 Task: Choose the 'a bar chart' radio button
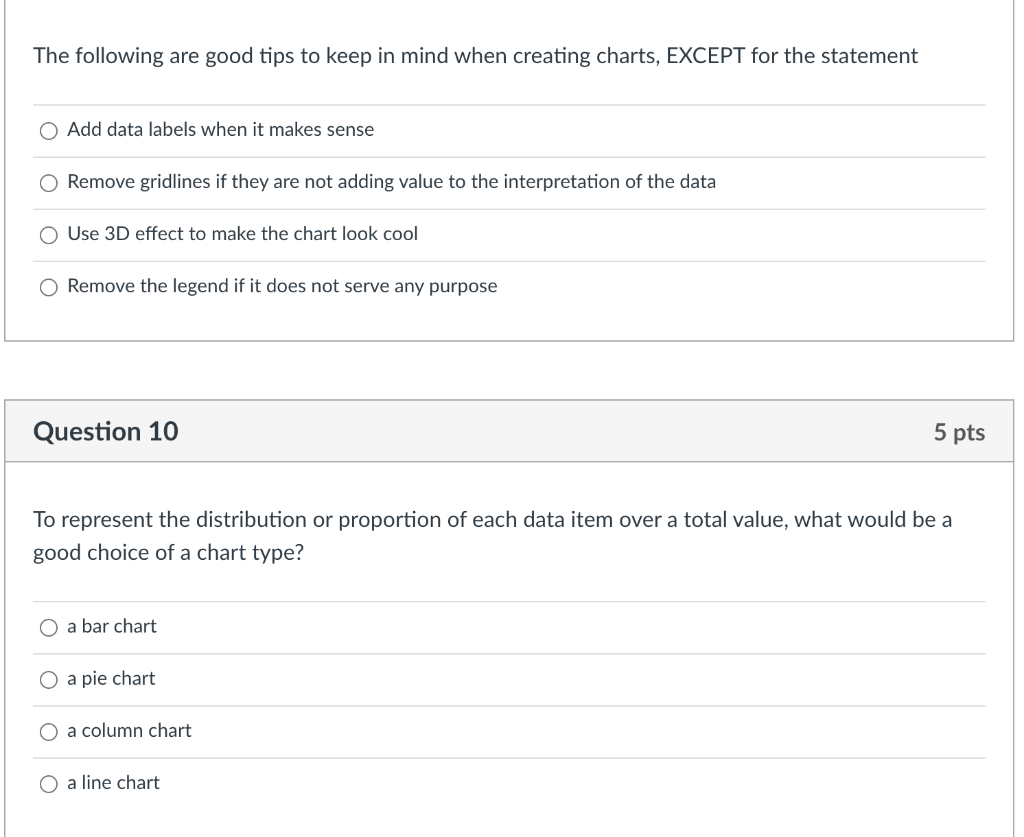pyautogui.click(x=49, y=628)
